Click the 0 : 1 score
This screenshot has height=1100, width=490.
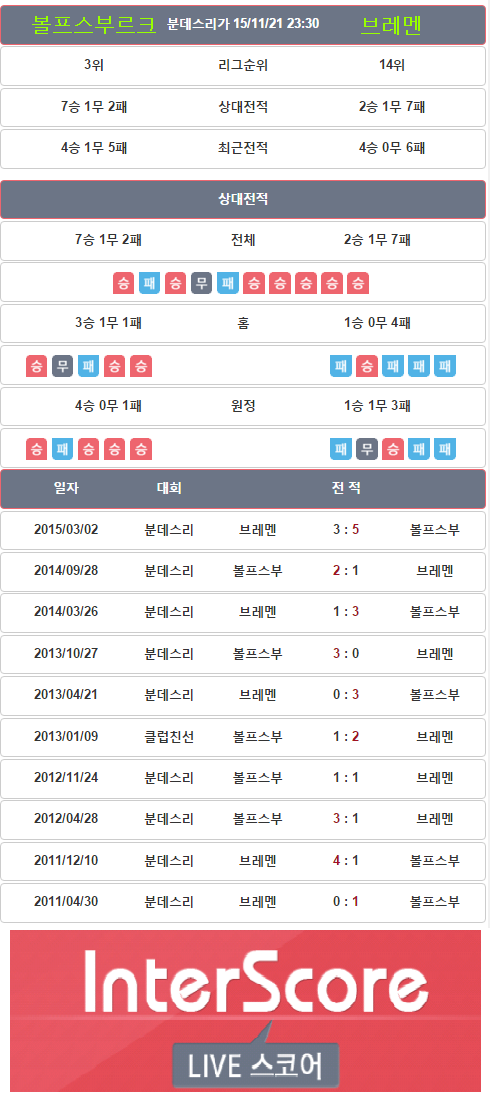pos(346,902)
